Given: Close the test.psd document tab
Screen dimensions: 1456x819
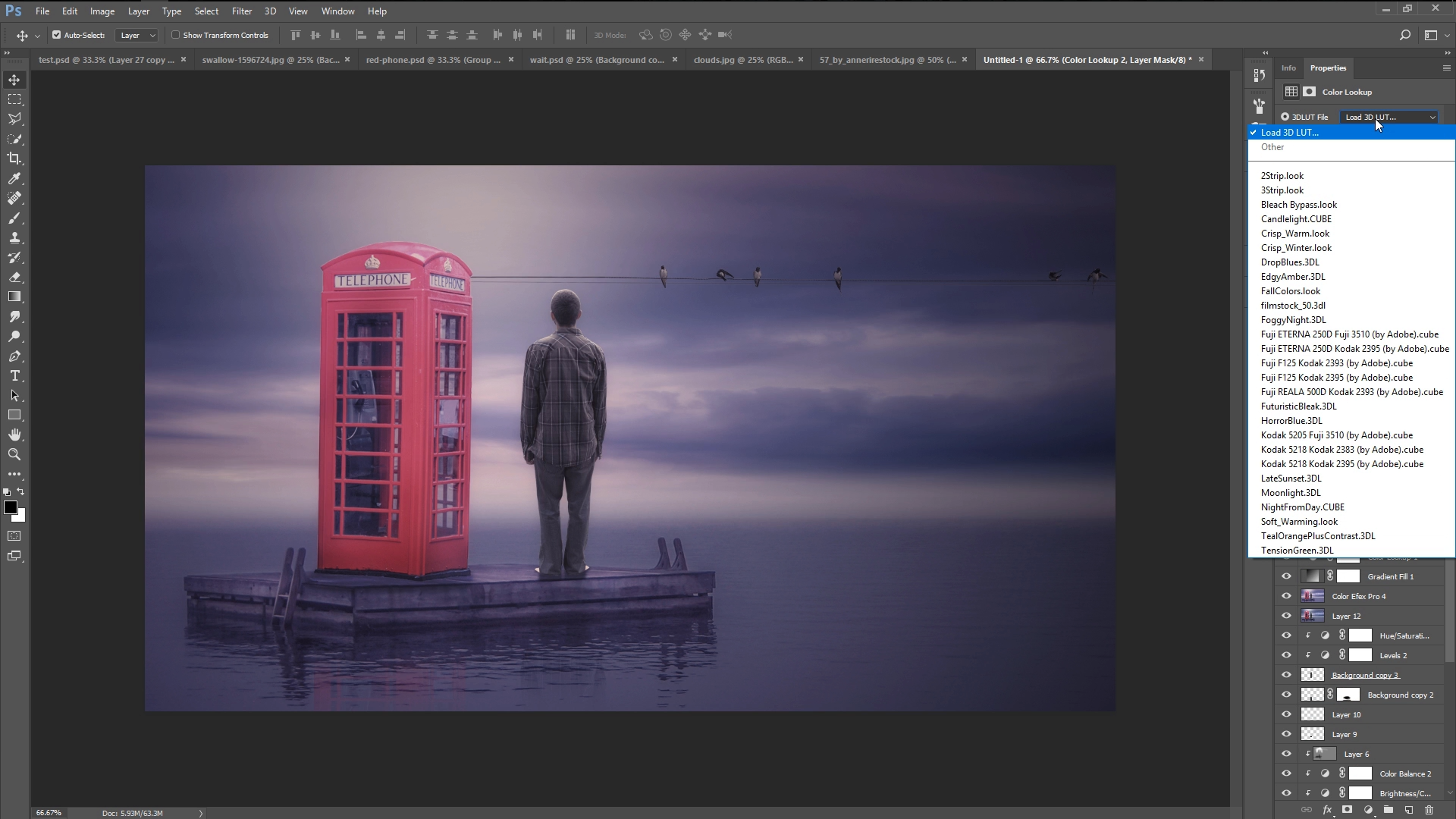Looking at the screenshot, I should [x=184, y=59].
